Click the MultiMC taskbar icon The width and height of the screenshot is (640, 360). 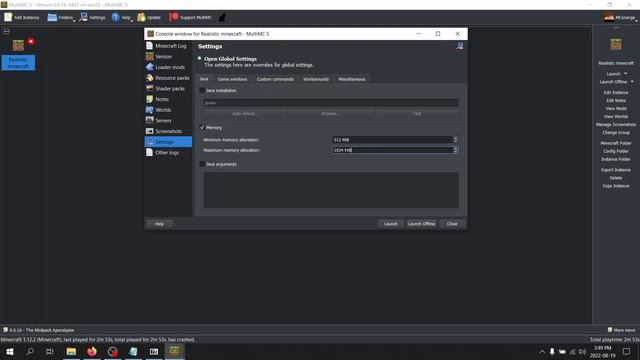[174, 351]
